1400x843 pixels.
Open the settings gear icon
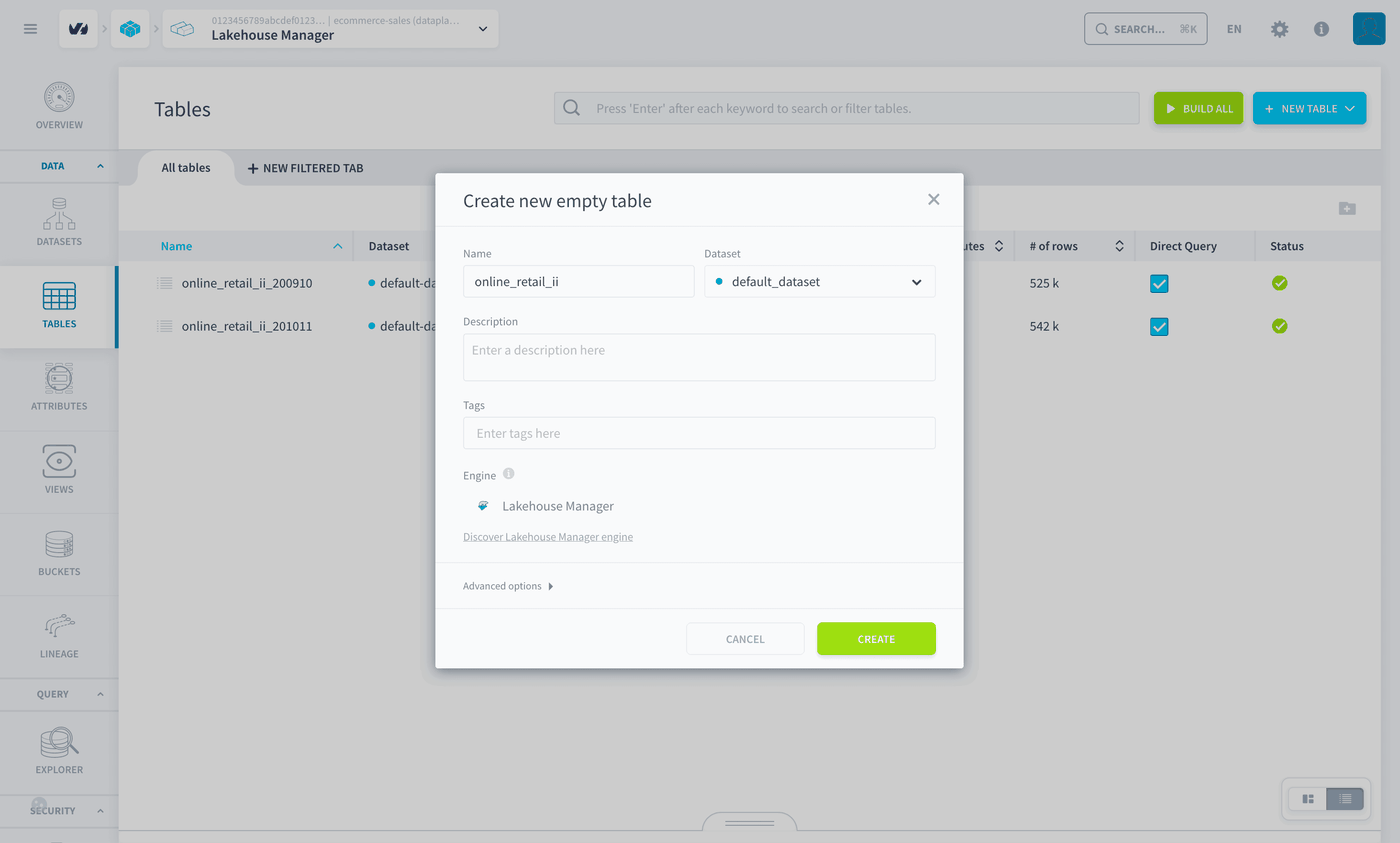click(x=1279, y=29)
